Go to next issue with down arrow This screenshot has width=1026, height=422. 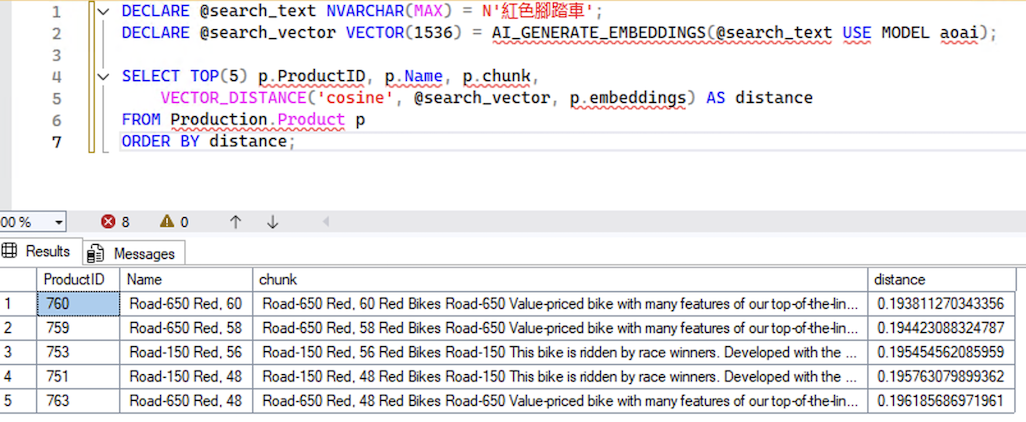pyautogui.click(x=273, y=222)
